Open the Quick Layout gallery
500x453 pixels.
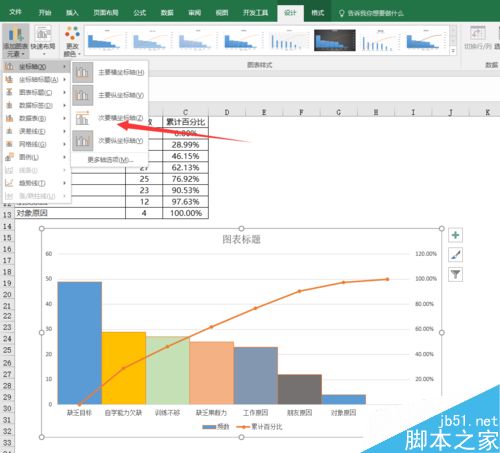tap(43, 41)
